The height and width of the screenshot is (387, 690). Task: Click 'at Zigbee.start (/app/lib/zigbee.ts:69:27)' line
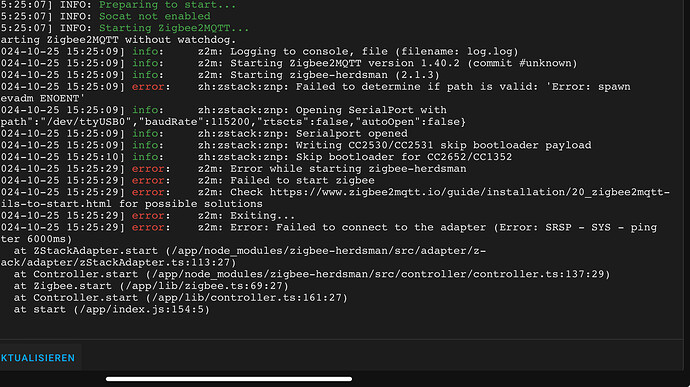pos(151,286)
